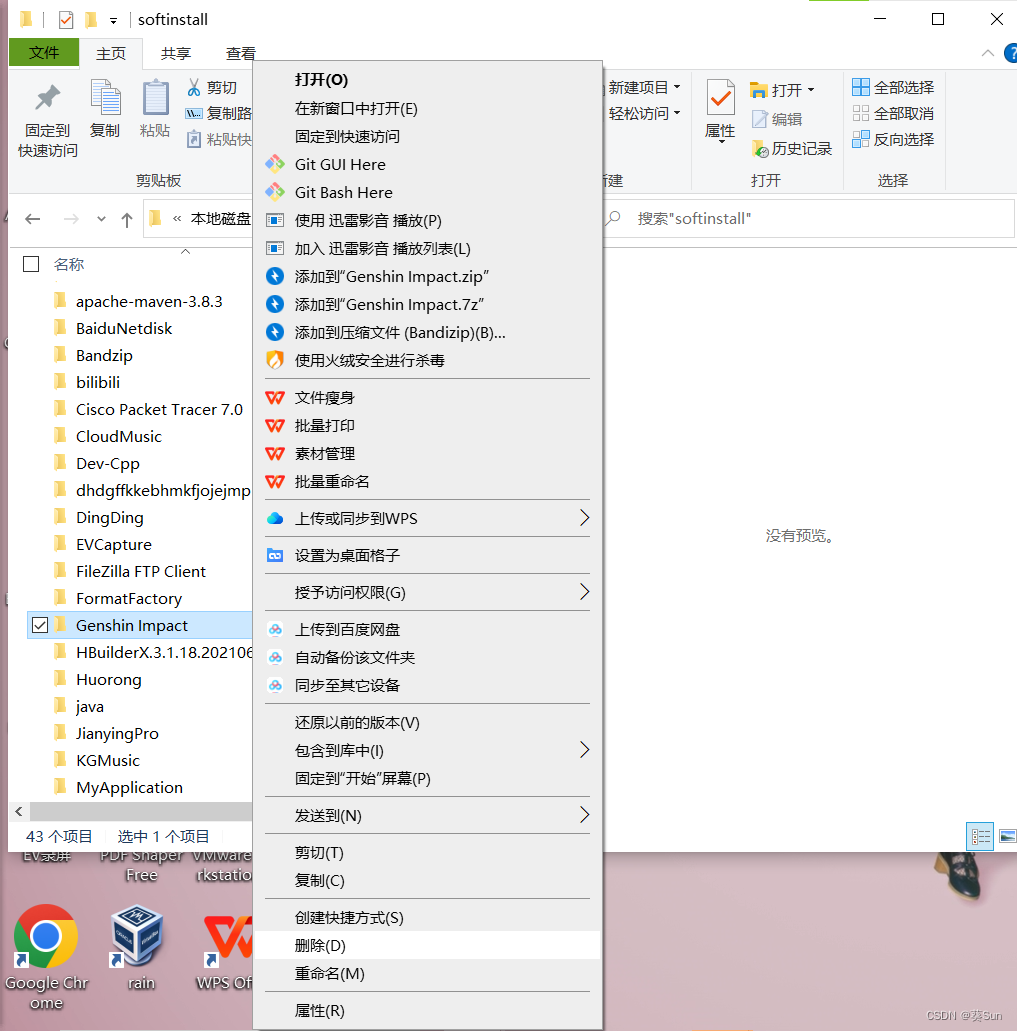
Task: Open the rain VirtualBox desktop shortcut
Action: coord(138,947)
